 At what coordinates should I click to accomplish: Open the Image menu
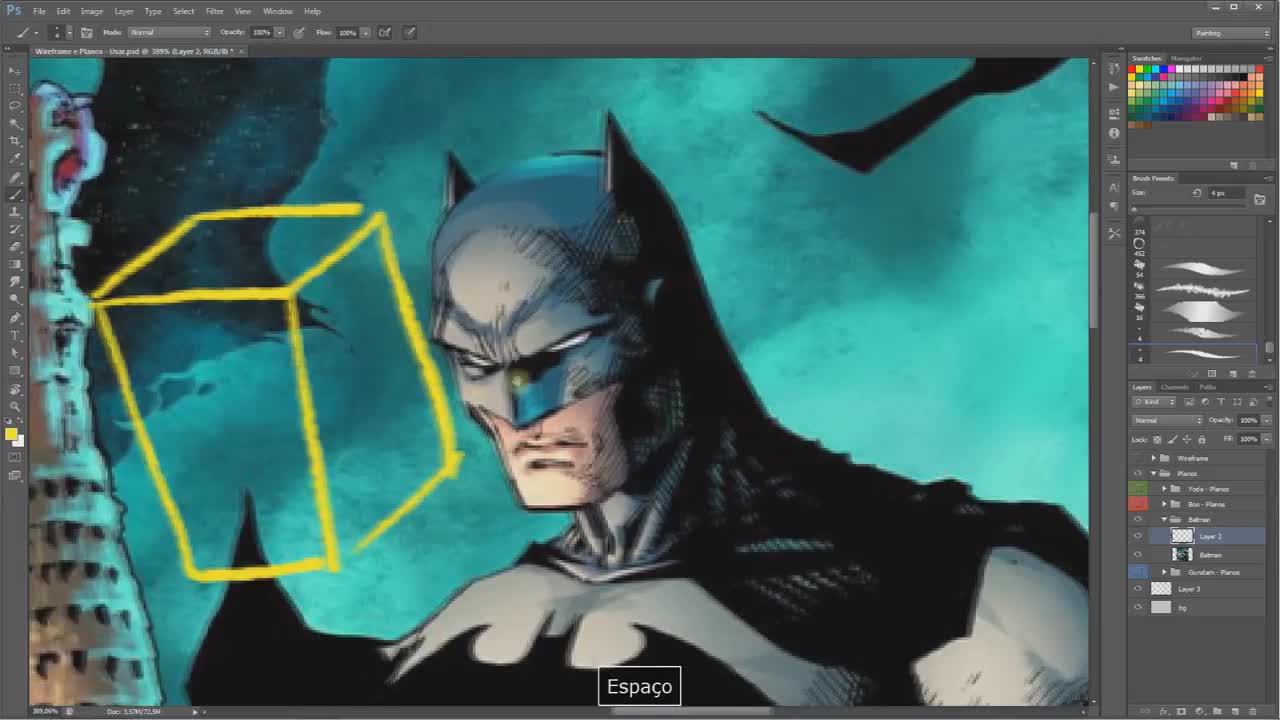[x=92, y=11]
